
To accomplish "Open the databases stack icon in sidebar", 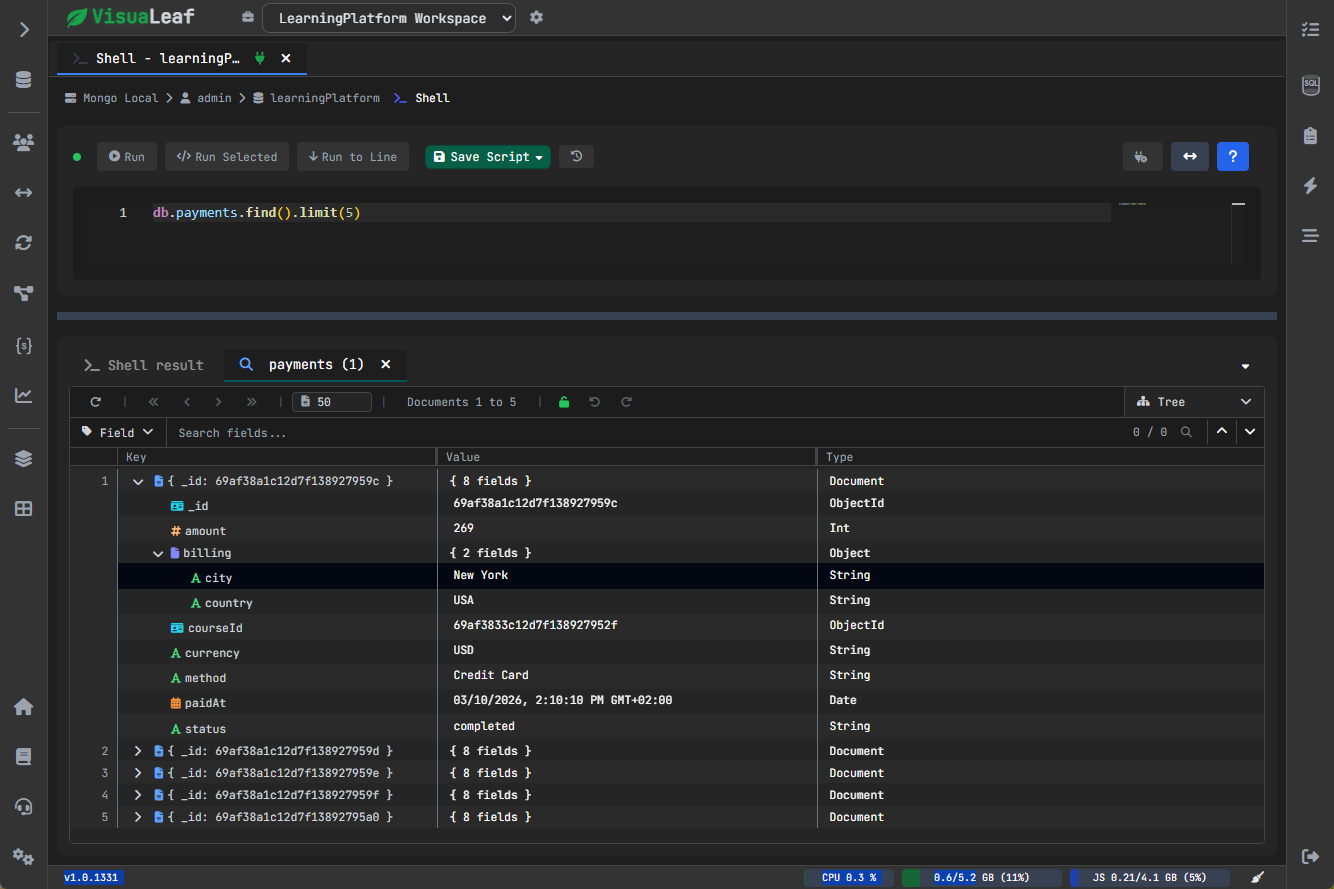I will (x=24, y=80).
